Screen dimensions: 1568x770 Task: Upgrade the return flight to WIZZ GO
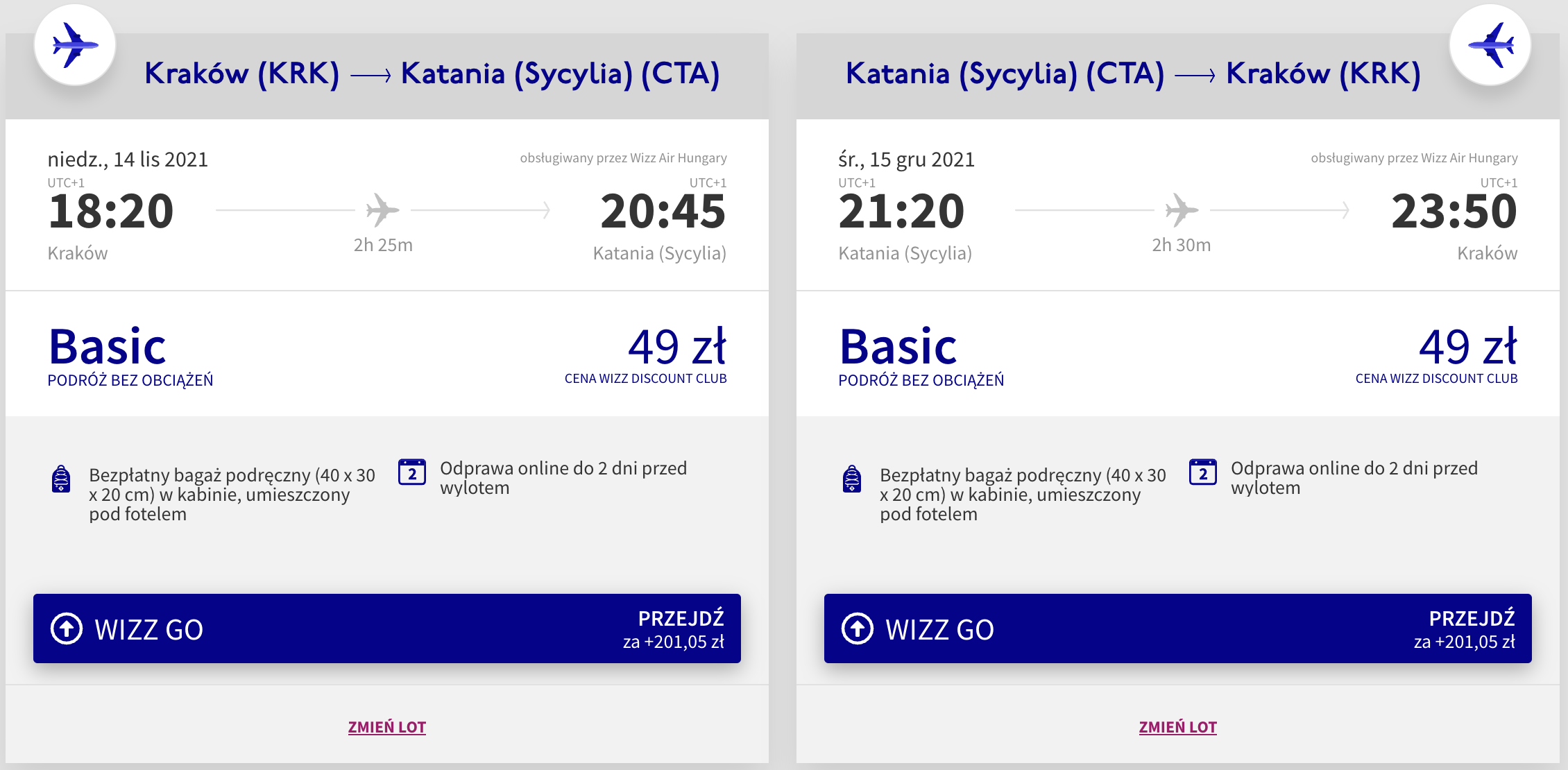pos(1178,628)
